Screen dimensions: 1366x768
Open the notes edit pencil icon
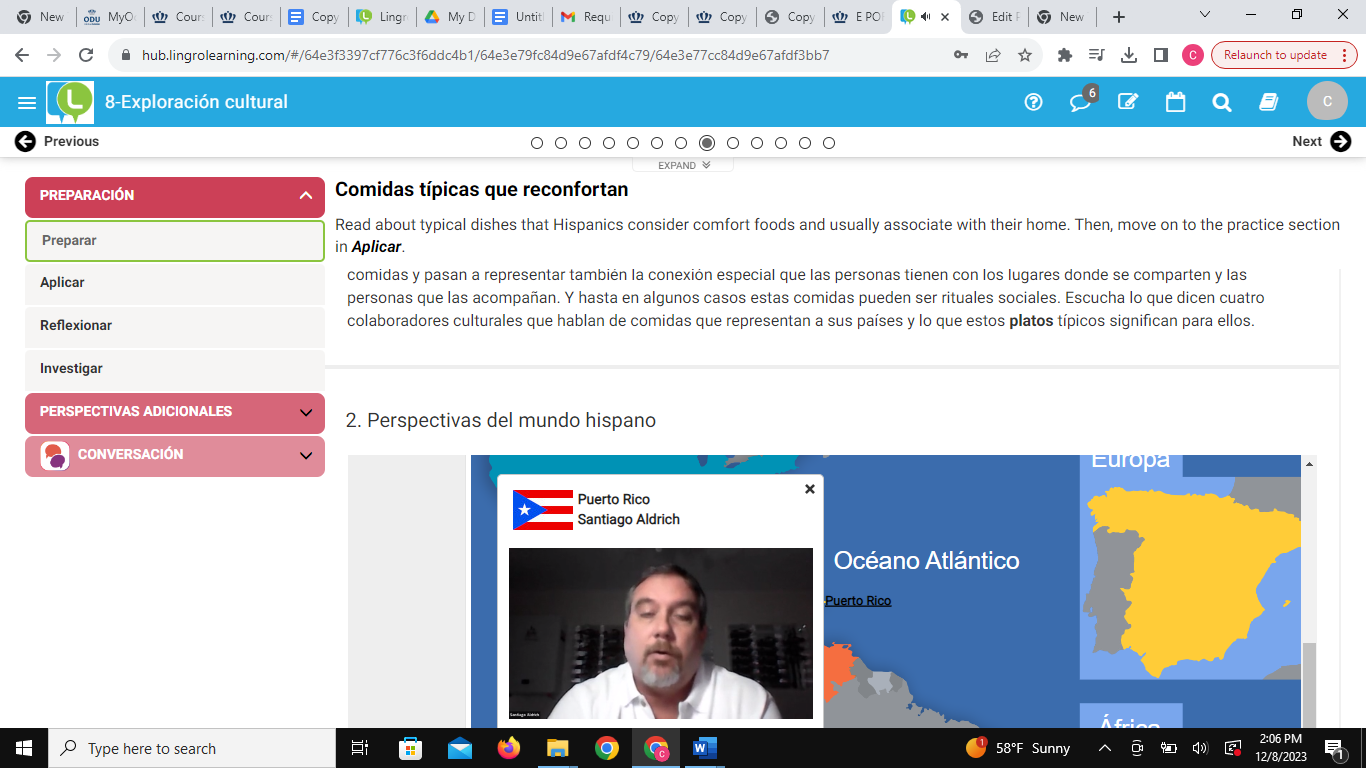point(1128,102)
